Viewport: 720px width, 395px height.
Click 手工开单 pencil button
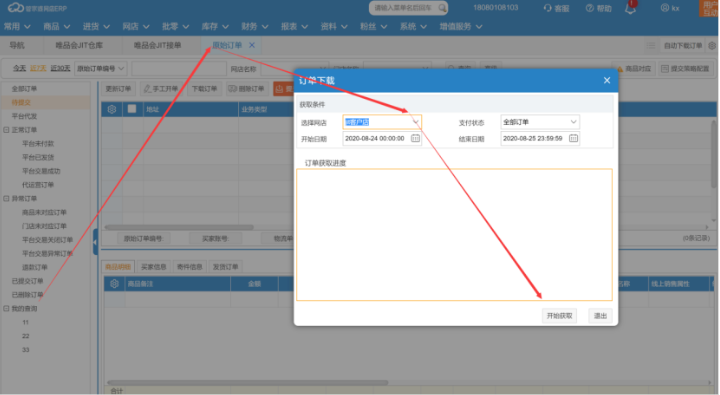(161, 89)
